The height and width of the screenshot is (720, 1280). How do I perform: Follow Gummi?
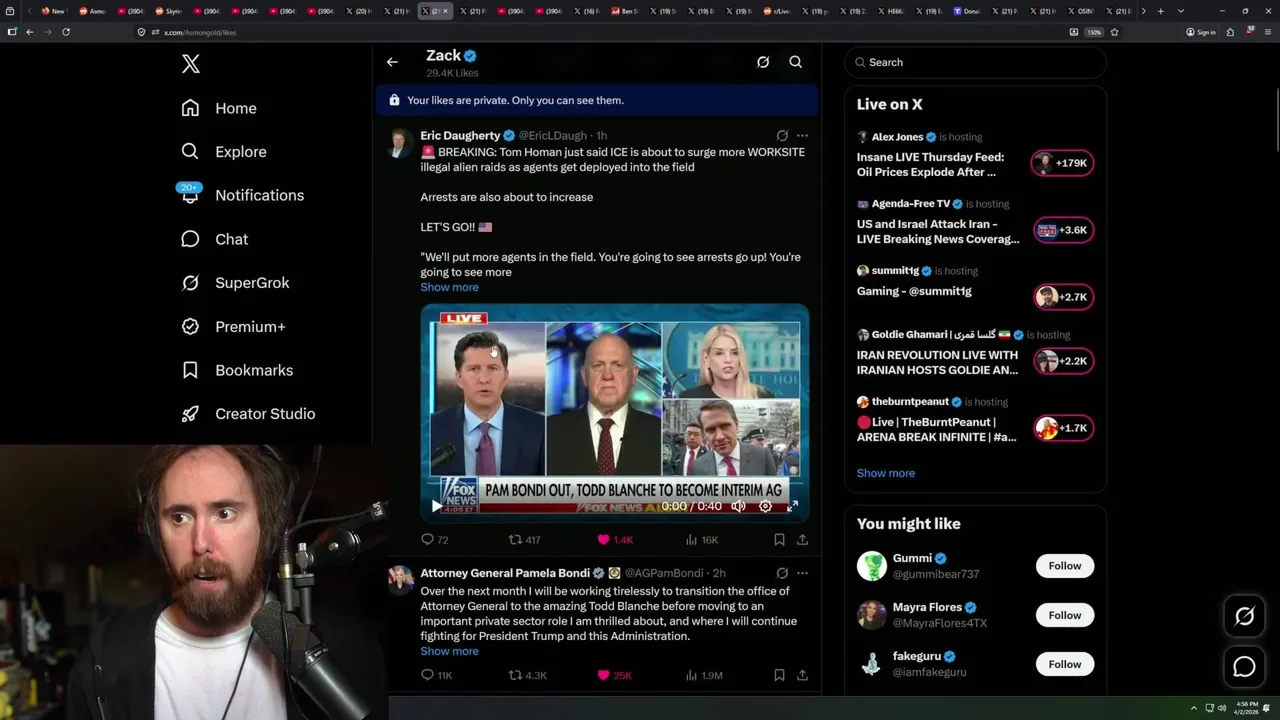1065,566
